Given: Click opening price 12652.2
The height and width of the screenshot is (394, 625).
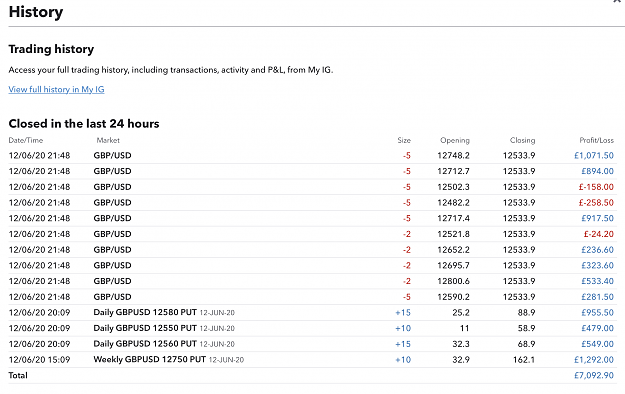Looking at the screenshot, I should coord(453,250).
